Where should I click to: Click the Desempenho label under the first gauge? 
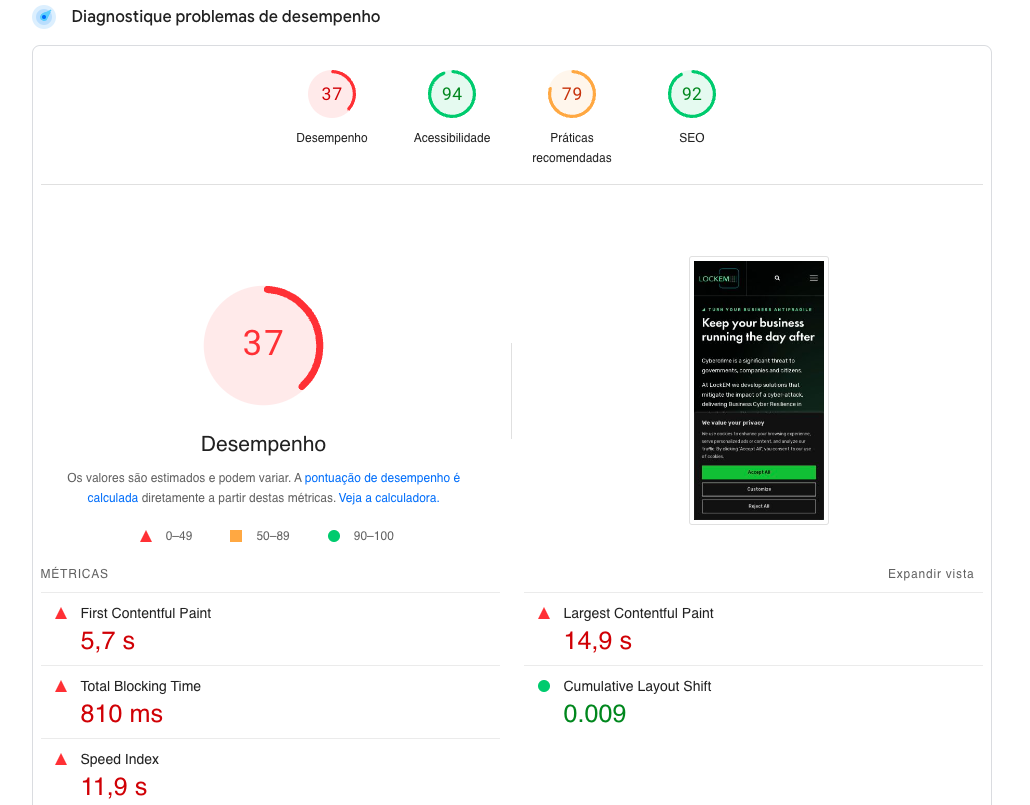coord(332,138)
